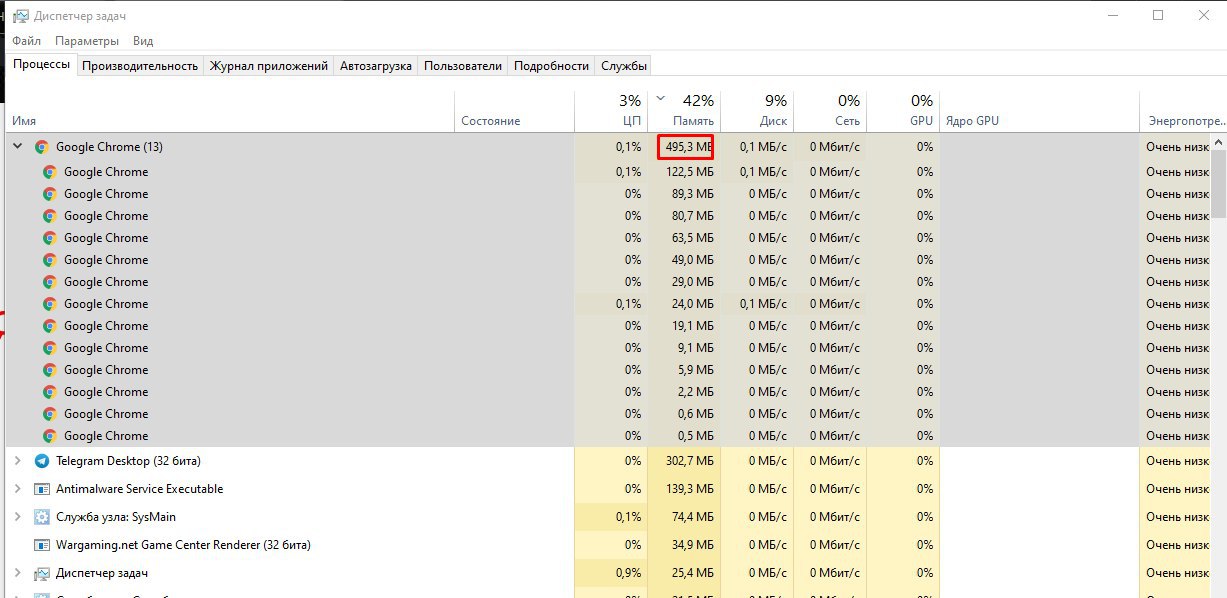The height and width of the screenshot is (598, 1227).
Task: Click the Wargaming.net Game Center Renderer icon
Action: pos(42,545)
